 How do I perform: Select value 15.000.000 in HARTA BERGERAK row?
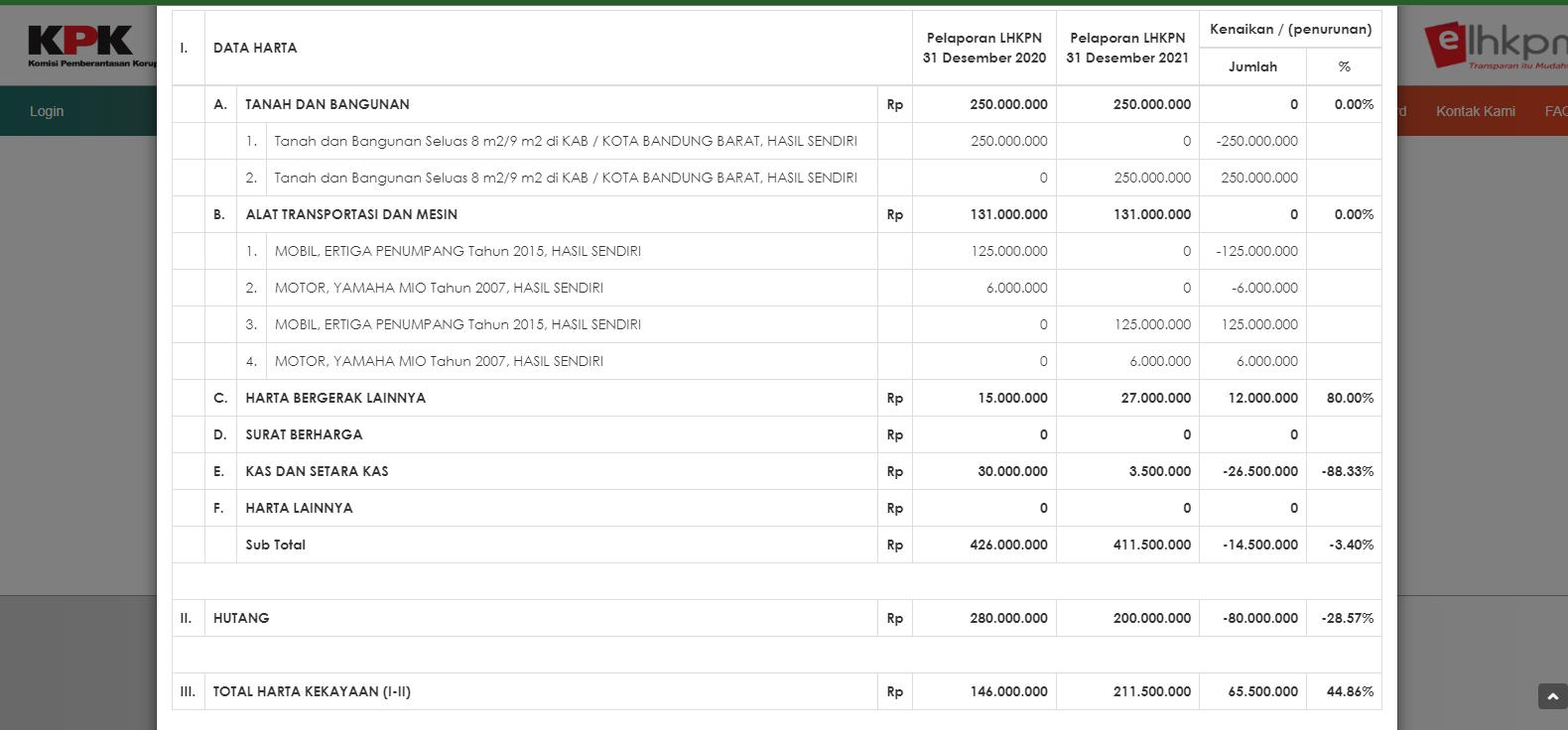click(x=1012, y=398)
